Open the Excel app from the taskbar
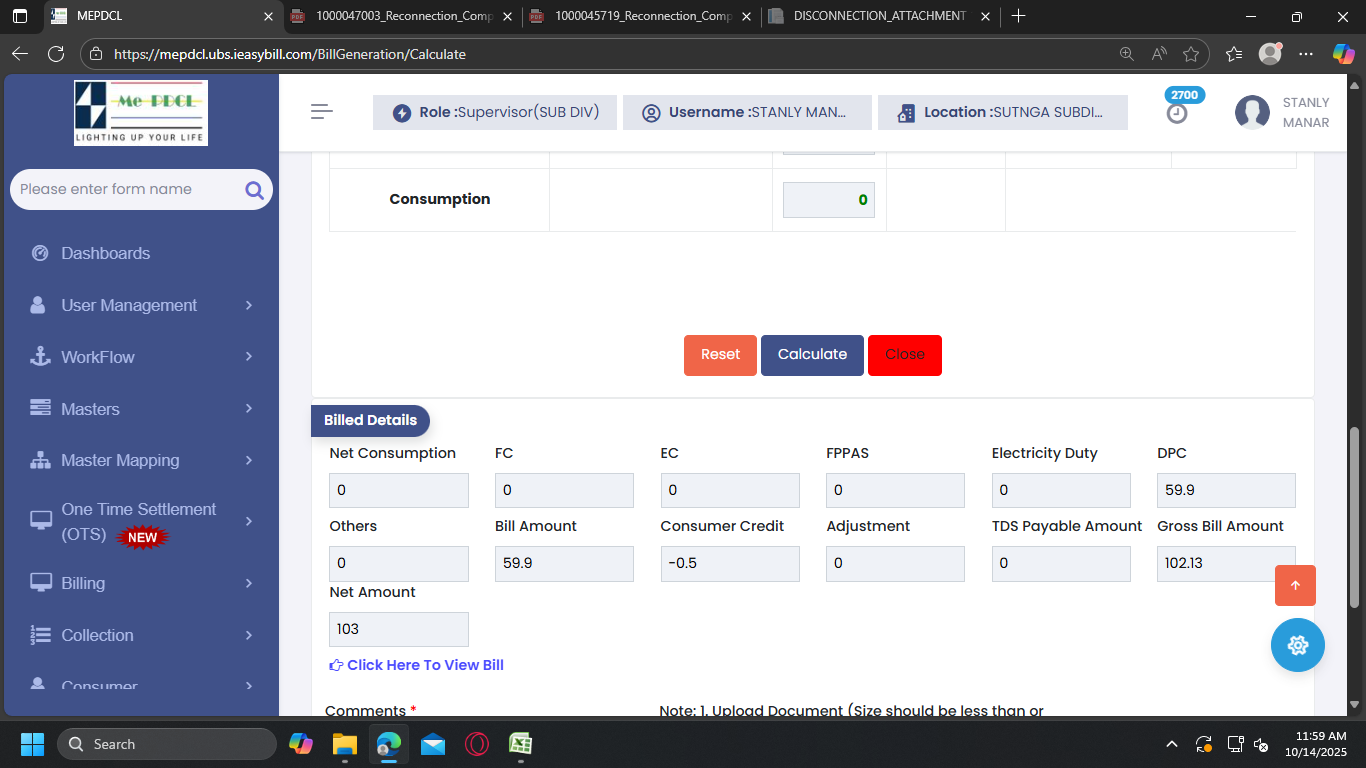Screen dimensions: 1366x768 tap(520, 744)
